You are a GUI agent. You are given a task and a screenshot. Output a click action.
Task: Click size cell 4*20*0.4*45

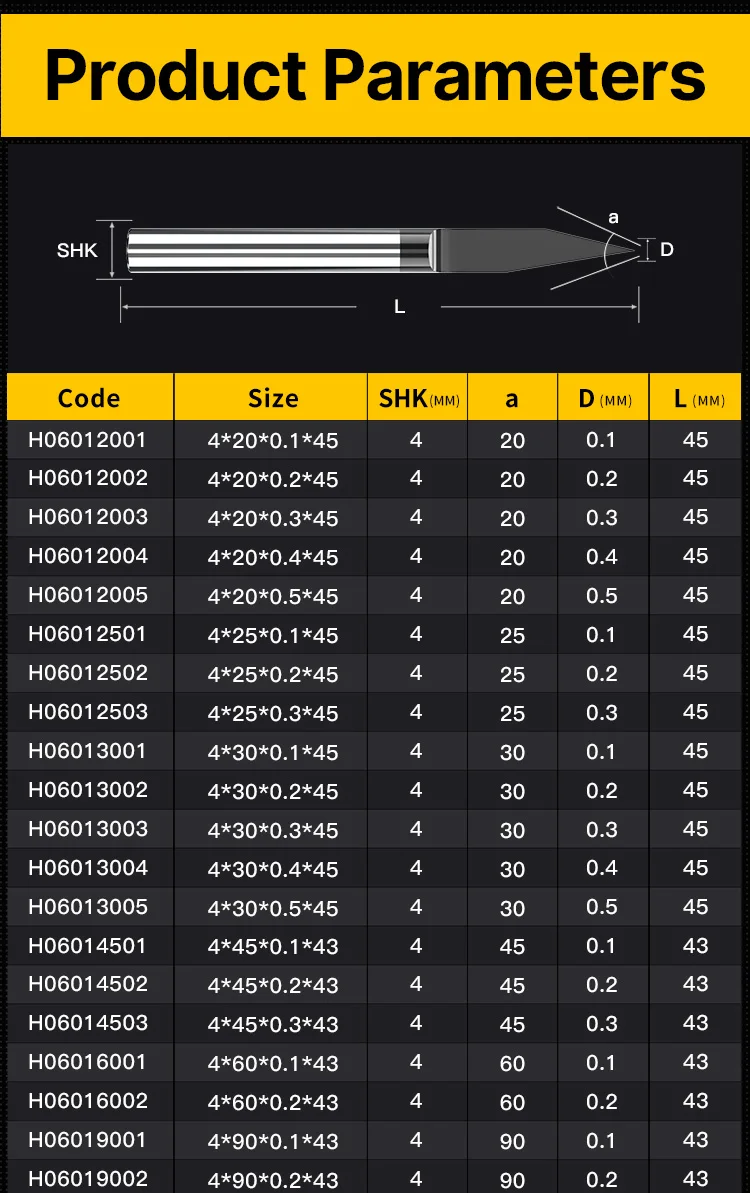click(x=273, y=557)
